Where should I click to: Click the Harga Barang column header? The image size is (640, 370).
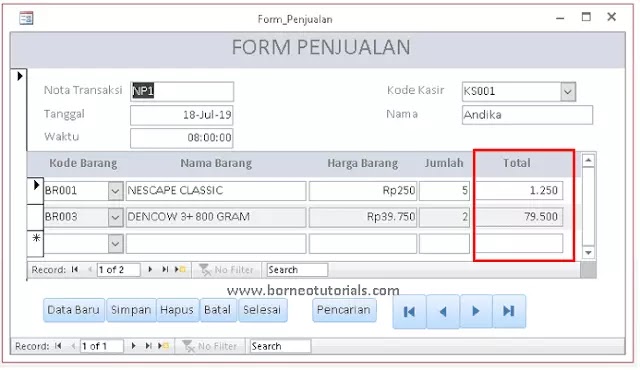tap(362, 163)
